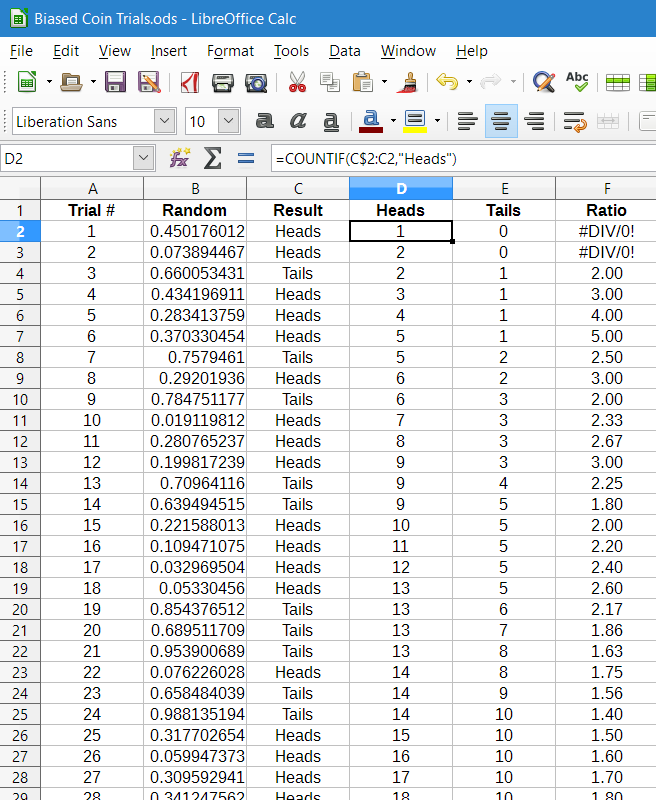Viewport: 656px width, 800px height.
Task: Open the Data menu
Action: (345, 51)
